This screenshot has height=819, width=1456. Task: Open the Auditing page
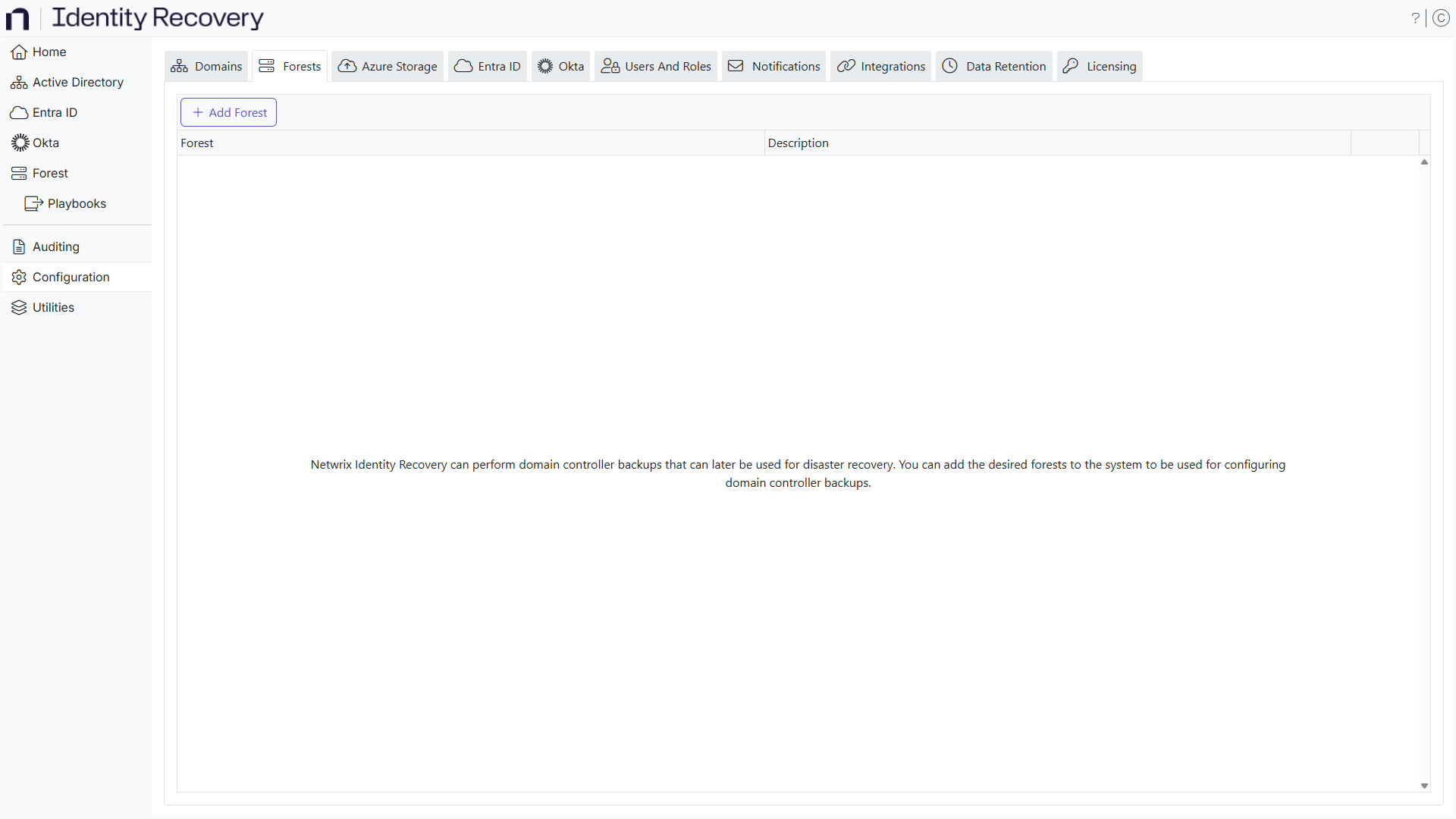coord(55,246)
